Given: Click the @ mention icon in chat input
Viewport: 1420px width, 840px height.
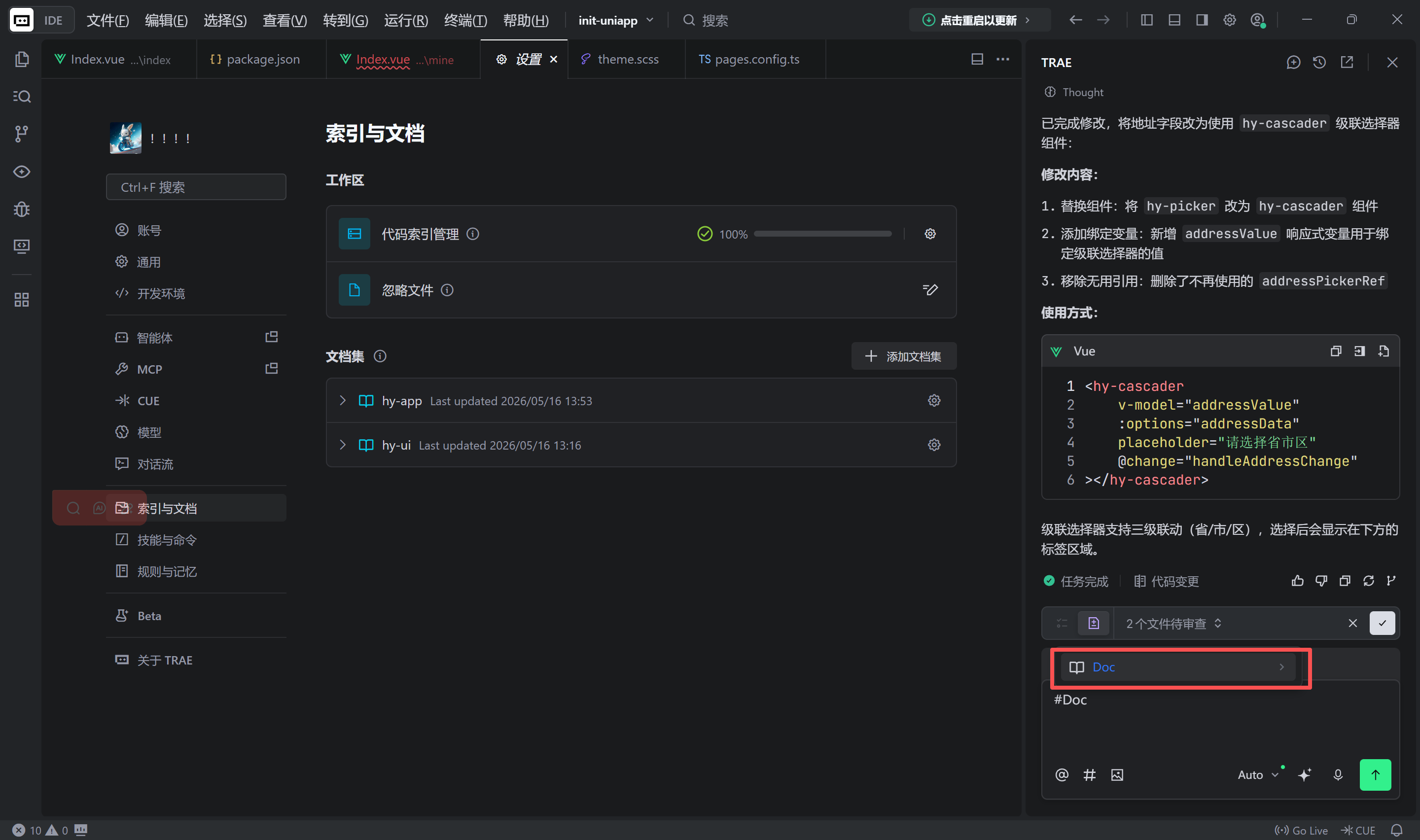Looking at the screenshot, I should (1062, 775).
